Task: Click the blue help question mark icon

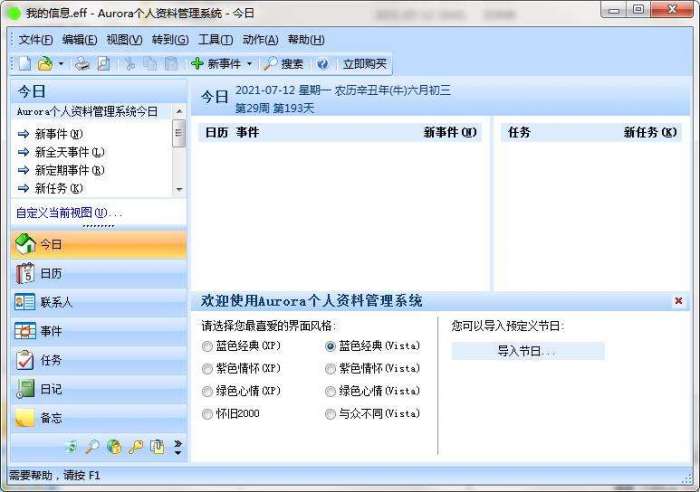Action: (x=322, y=64)
